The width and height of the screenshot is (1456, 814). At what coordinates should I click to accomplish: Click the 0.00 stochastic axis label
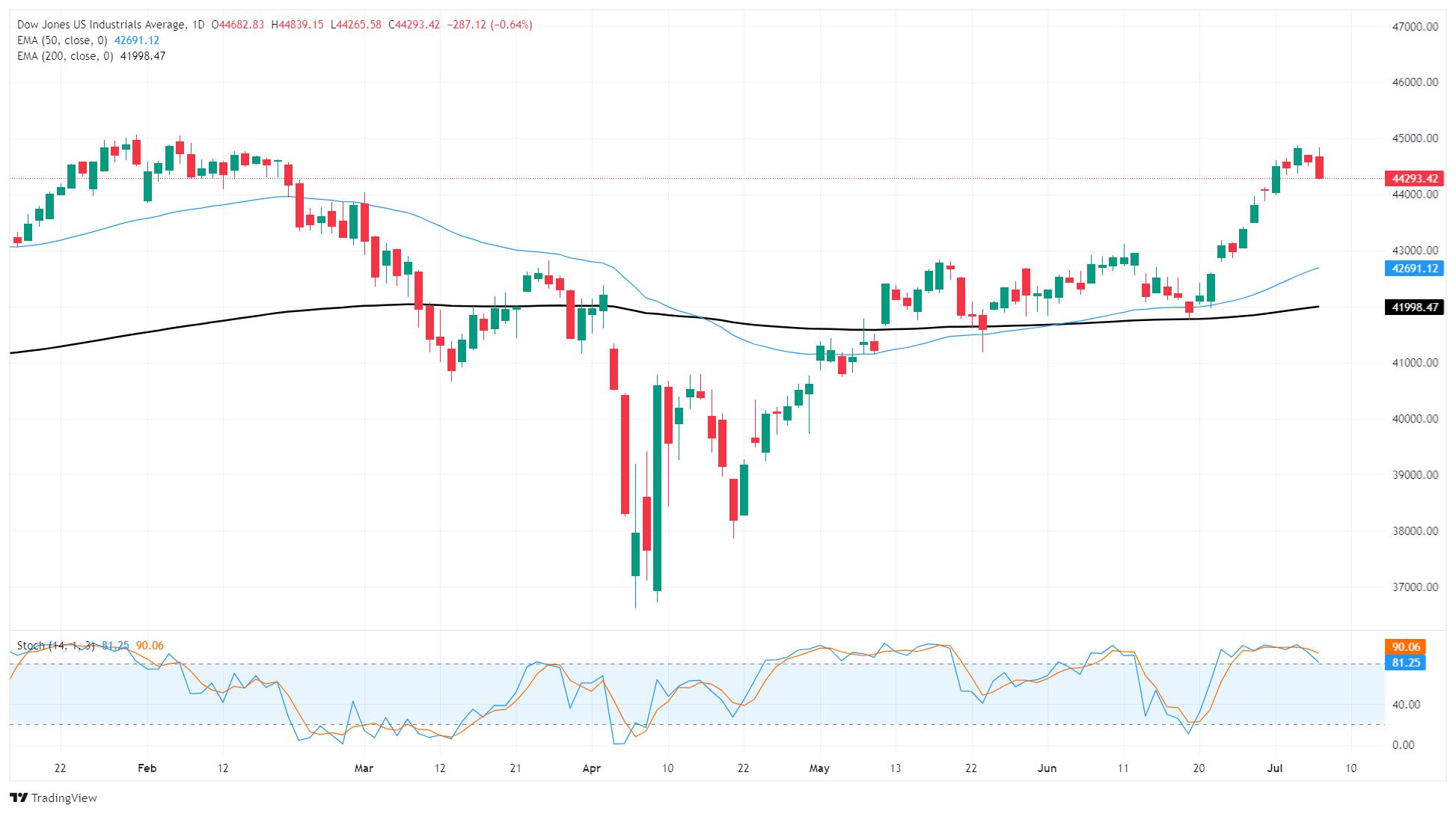pyautogui.click(x=1403, y=744)
